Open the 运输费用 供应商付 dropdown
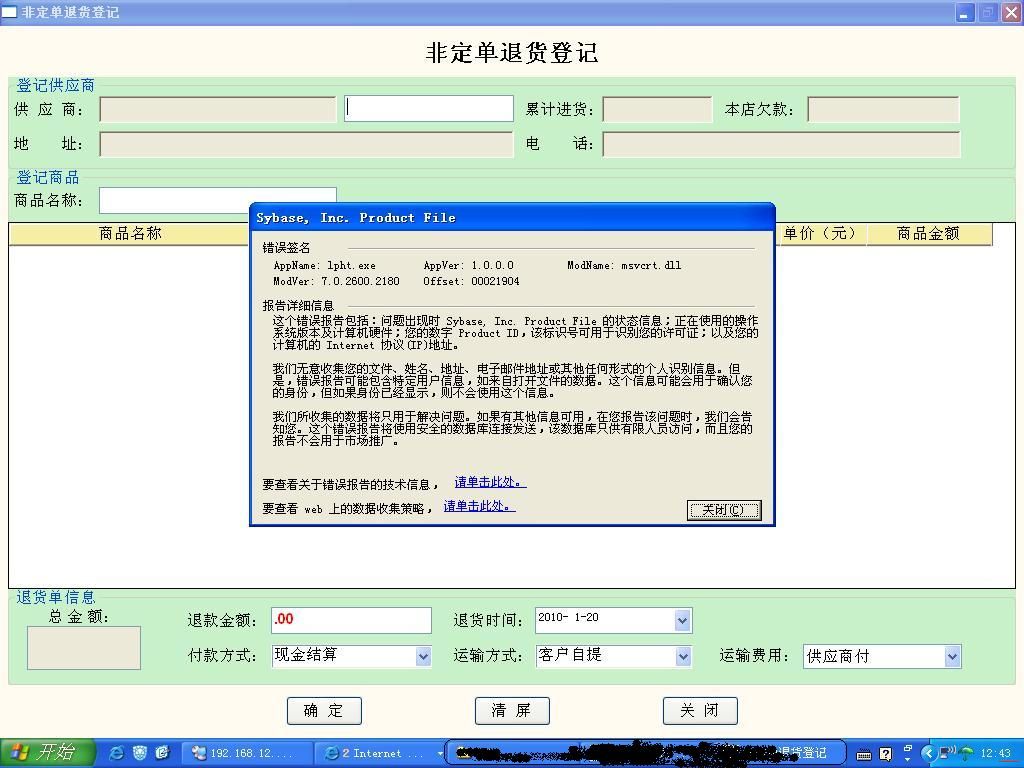The image size is (1024, 768). coord(952,656)
